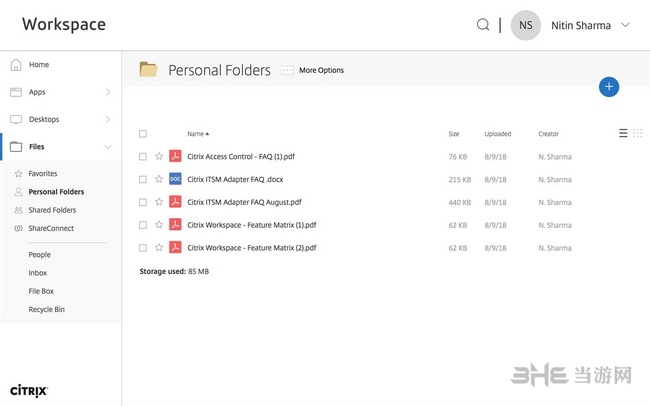The height and width of the screenshot is (406, 650).
Task: Click the Personal Folders folder icon
Action: (x=148, y=69)
